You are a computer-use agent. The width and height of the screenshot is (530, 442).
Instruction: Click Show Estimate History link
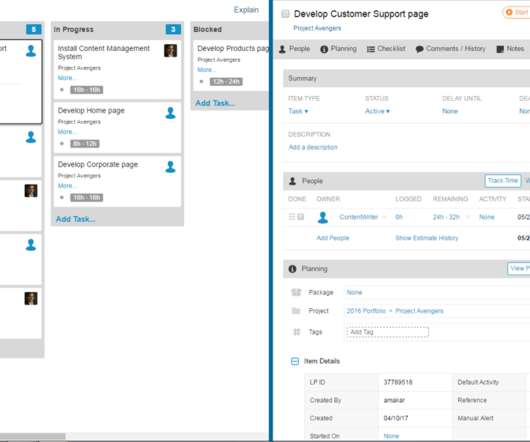(x=427, y=238)
